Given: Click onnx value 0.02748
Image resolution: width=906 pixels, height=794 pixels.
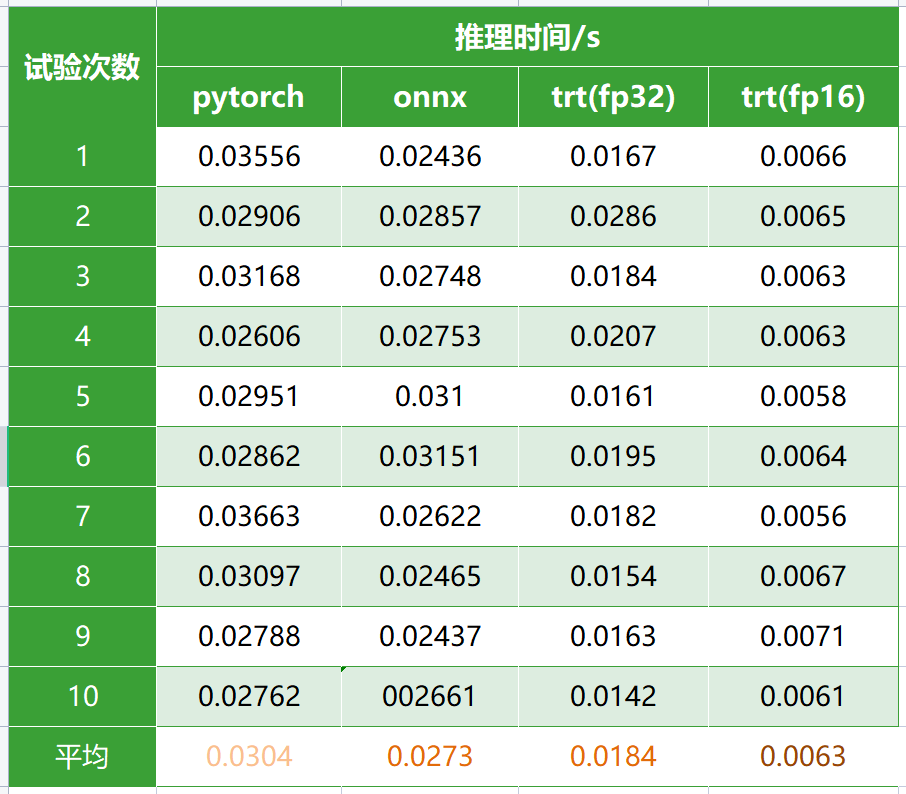Looking at the screenshot, I should 430,277.
